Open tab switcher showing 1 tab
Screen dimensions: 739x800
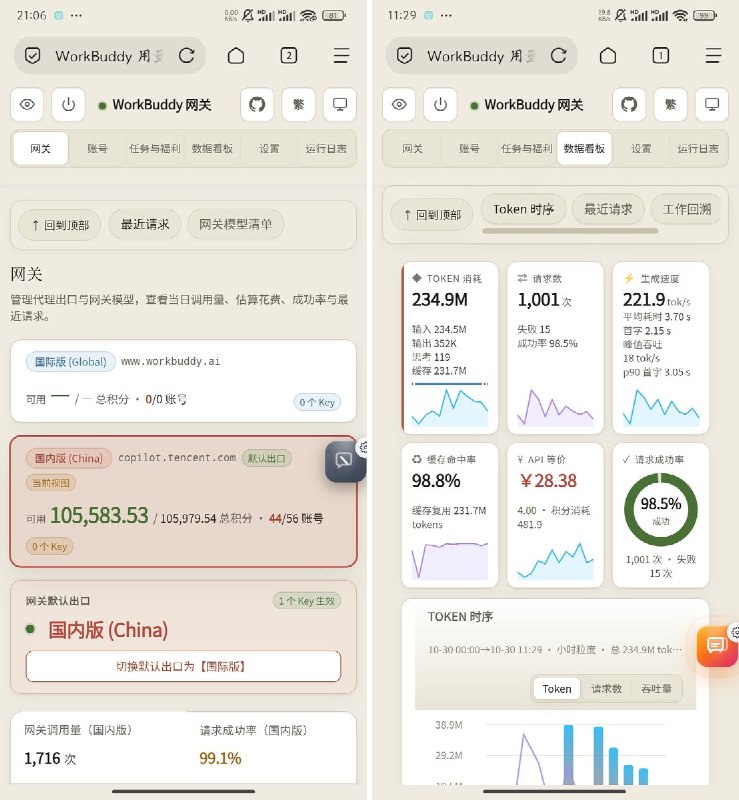pos(661,55)
